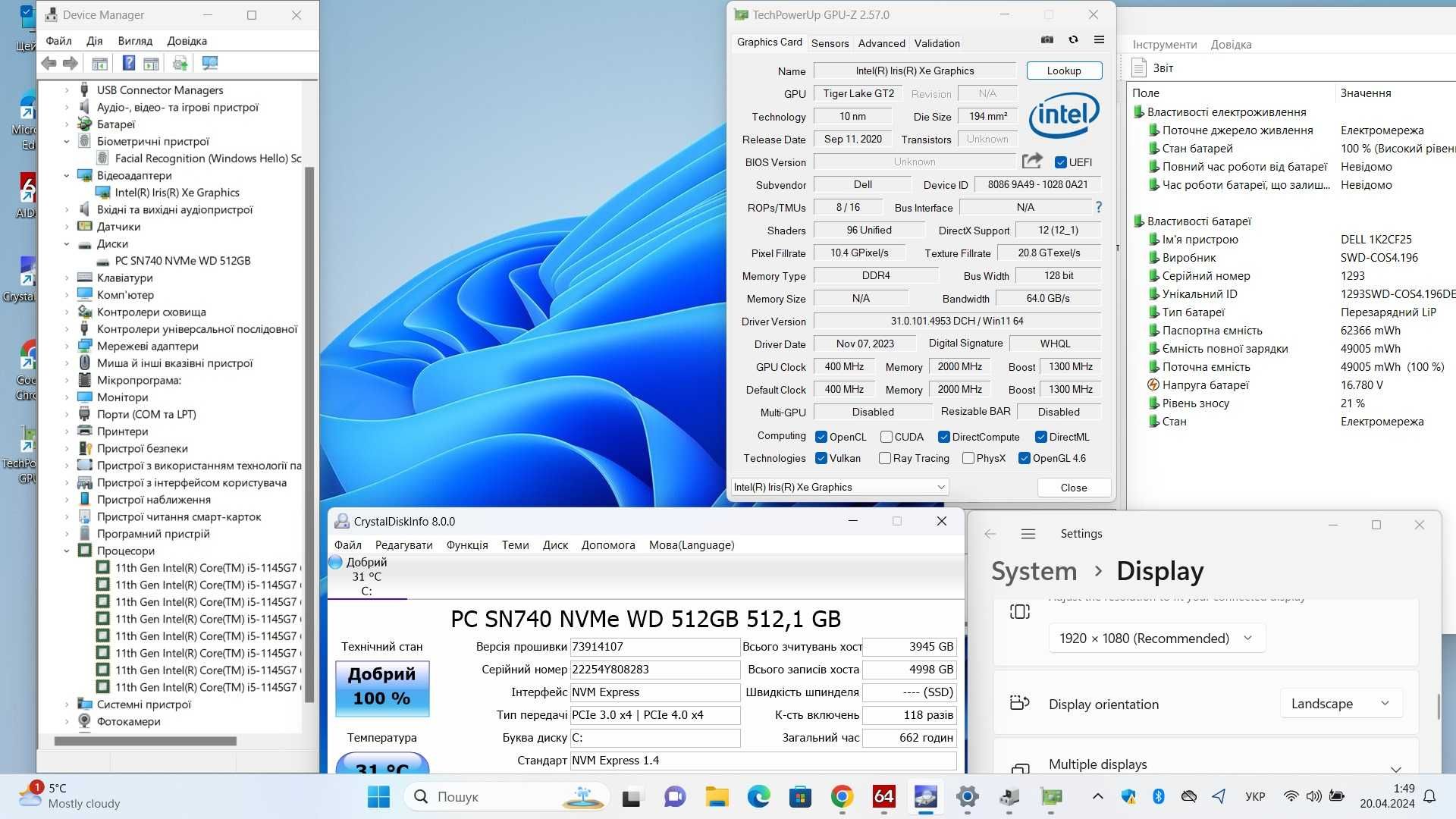Open the 1920 × 1080 resolution dropdown
Image resolution: width=1456 pixels, height=819 pixels.
(x=1156, y=639)
